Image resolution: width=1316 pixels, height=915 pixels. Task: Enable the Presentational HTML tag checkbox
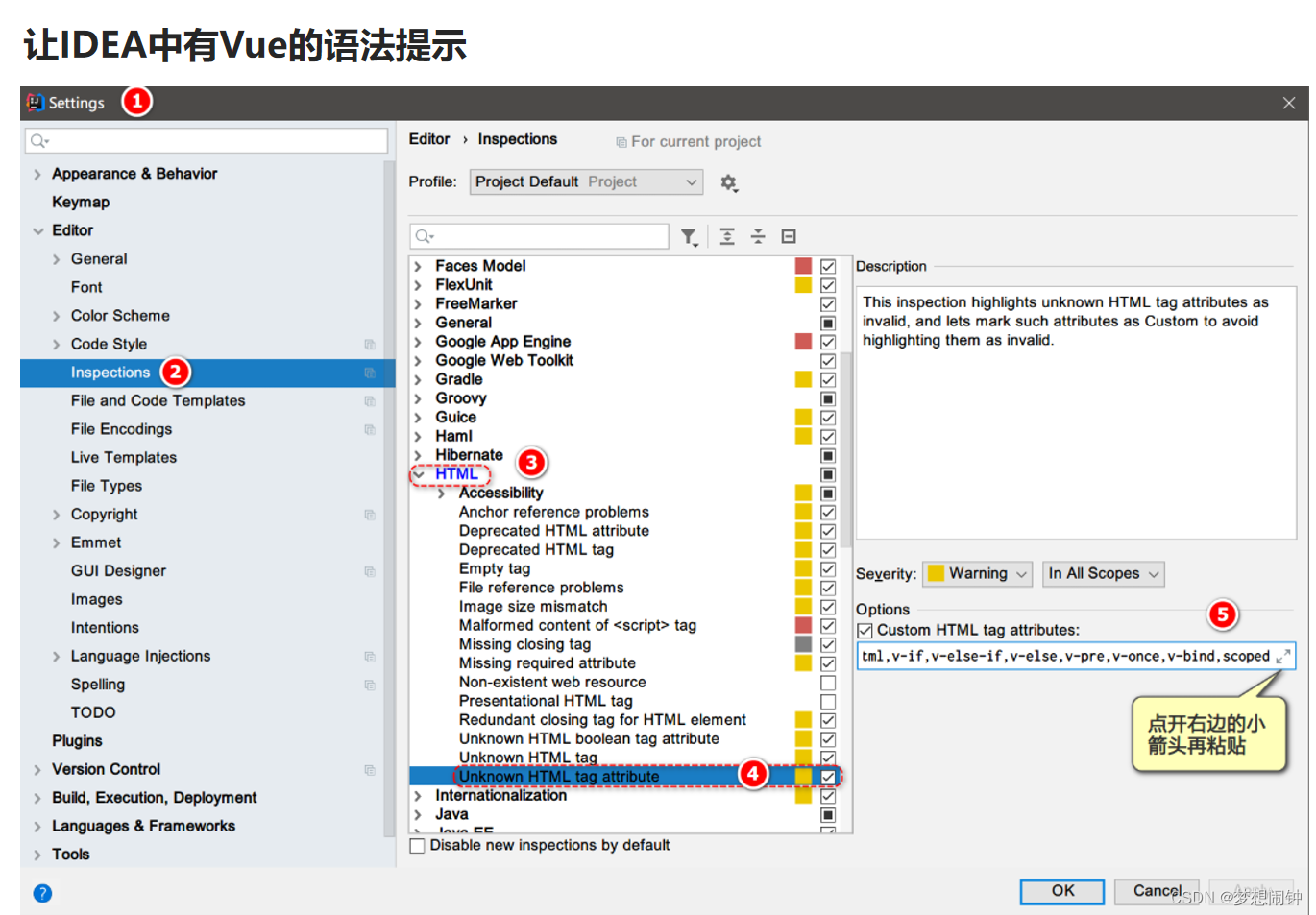(828, 702)
